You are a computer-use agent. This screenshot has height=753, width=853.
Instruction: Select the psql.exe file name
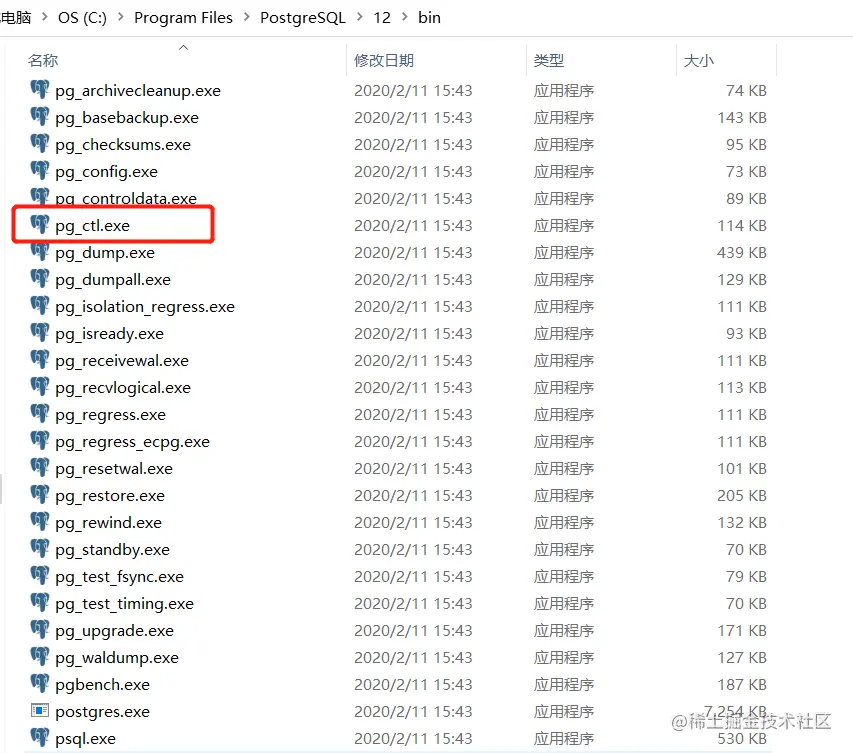point(85,739)
